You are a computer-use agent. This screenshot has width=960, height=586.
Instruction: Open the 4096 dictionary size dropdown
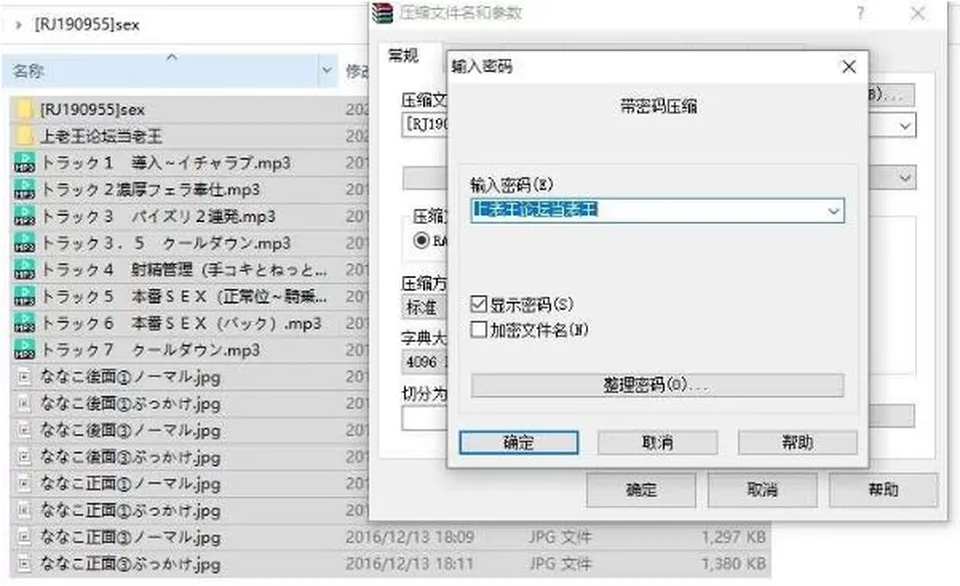tap(424, 362)
